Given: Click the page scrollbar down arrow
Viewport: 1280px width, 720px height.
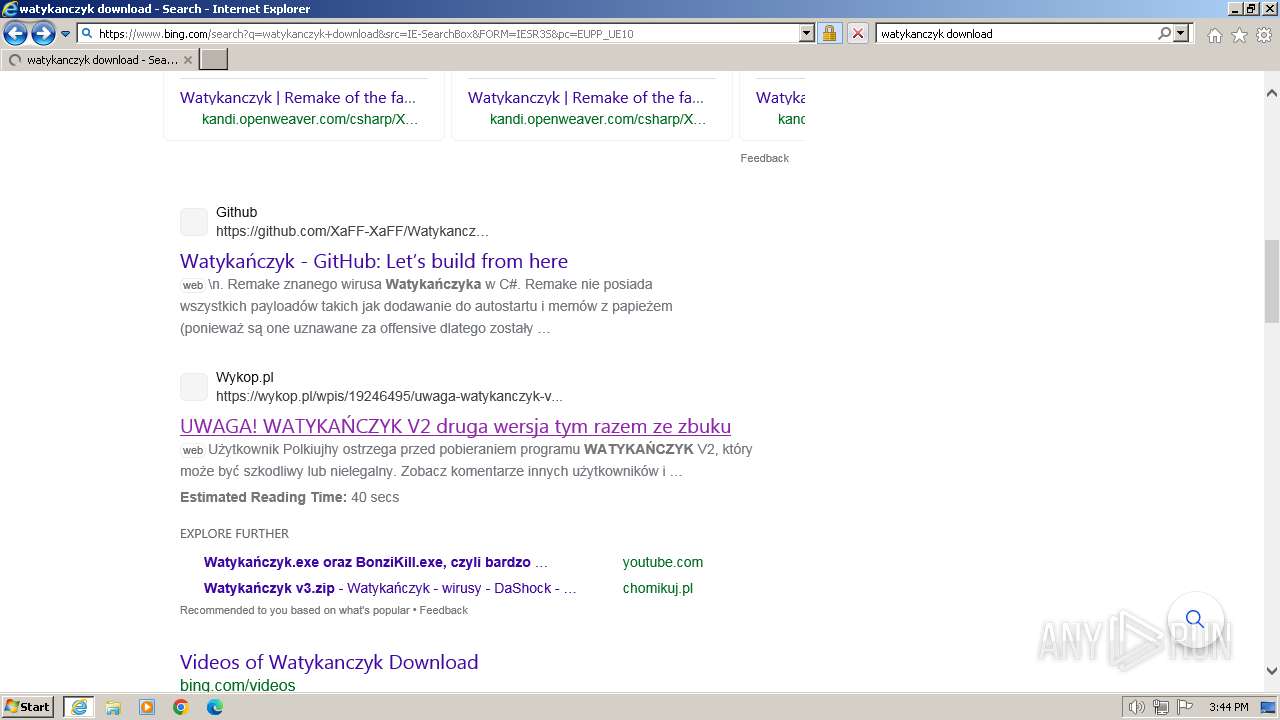Looking at the screenshot, I should pyautogui.click(x=1271, y=671).
